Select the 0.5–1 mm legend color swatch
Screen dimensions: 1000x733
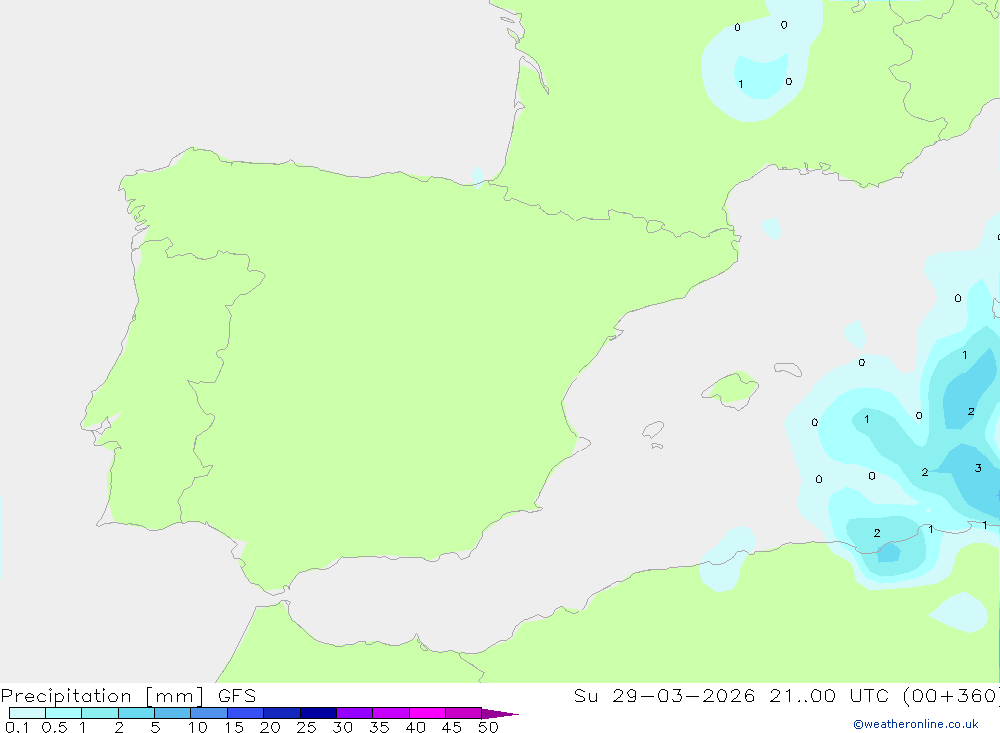tap(63, 713)
